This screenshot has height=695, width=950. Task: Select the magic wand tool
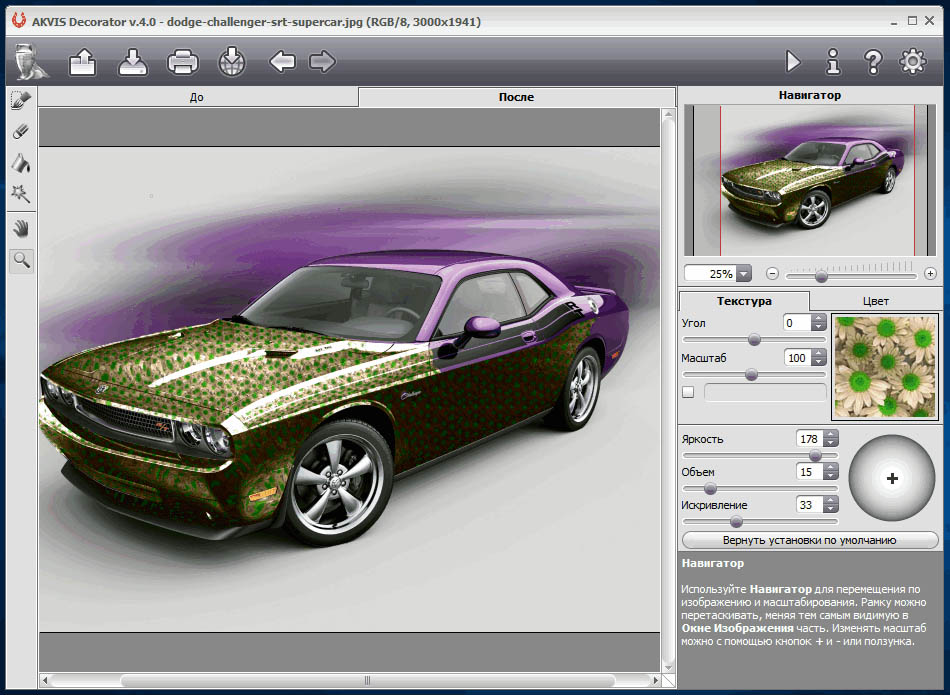(21, 194)
